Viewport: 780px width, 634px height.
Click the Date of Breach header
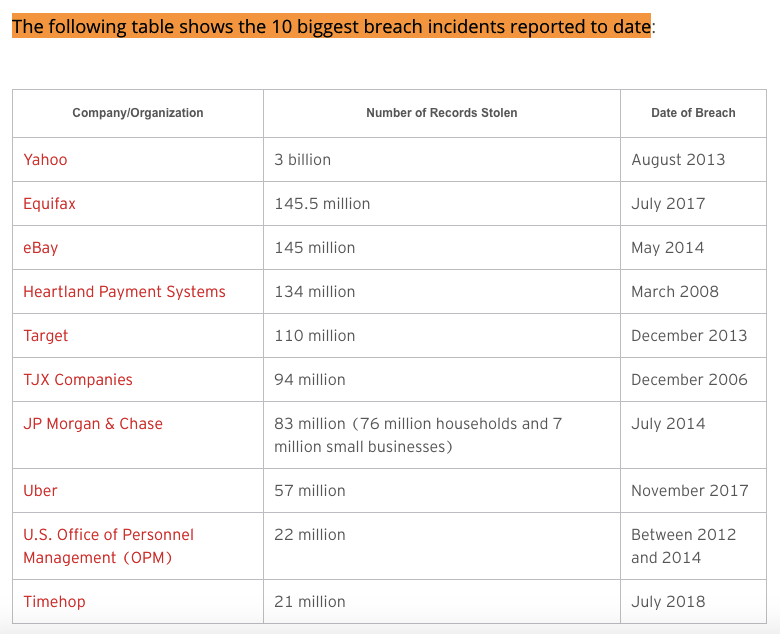click(x=693, y=113)
